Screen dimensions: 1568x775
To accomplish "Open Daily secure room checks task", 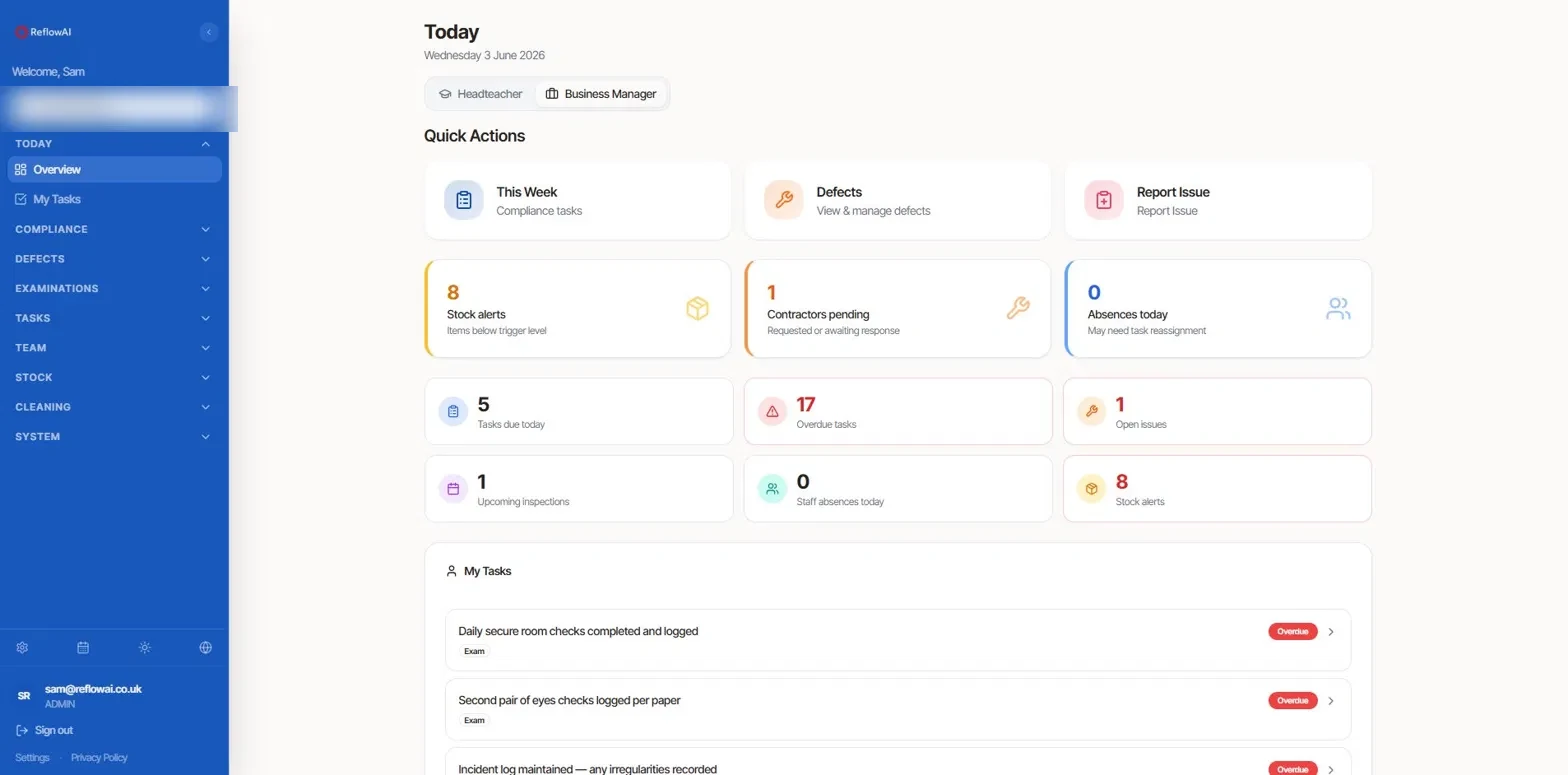I will (898, 640).
